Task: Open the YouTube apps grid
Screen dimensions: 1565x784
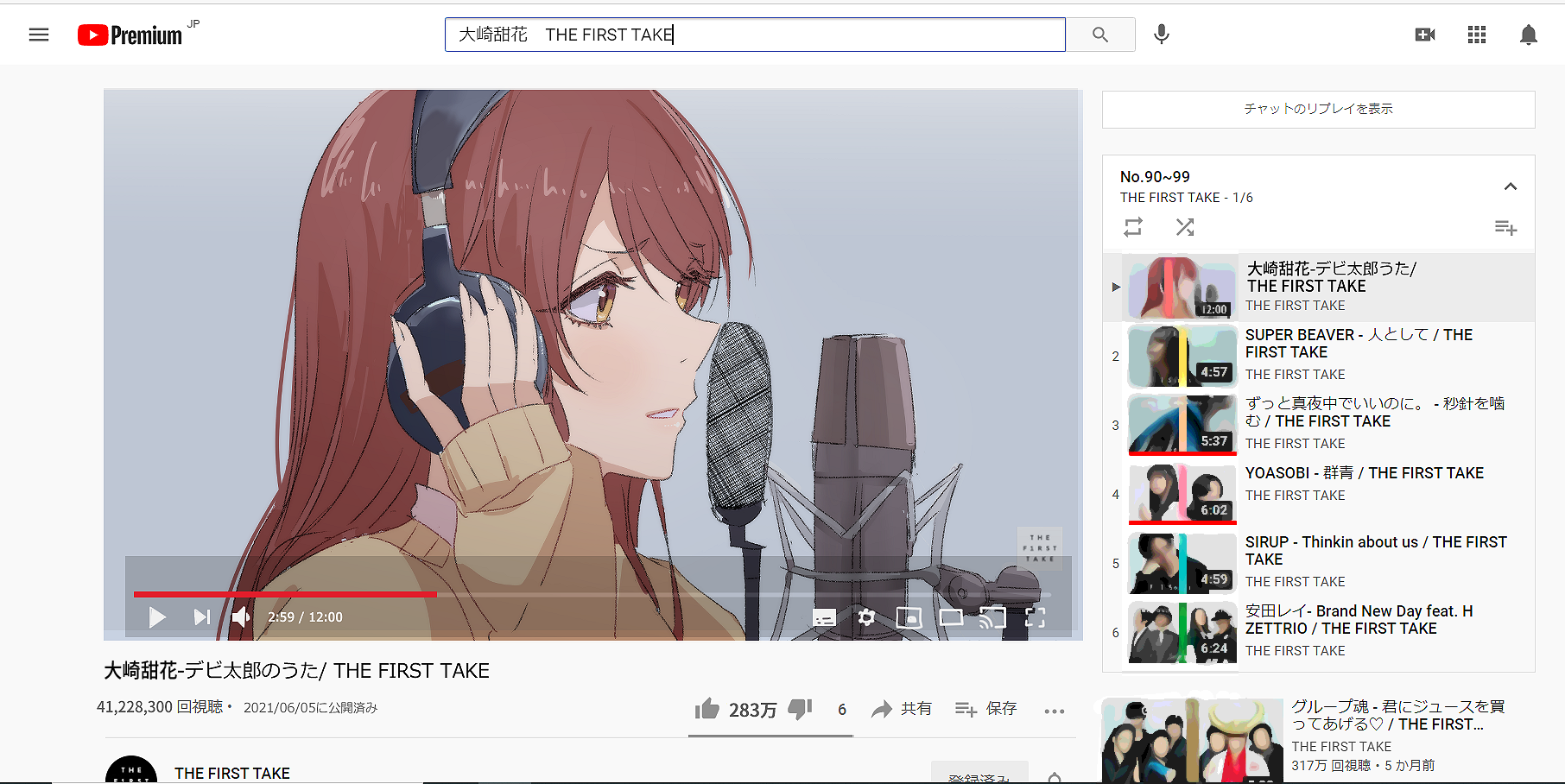Action: pos(1477,35)
